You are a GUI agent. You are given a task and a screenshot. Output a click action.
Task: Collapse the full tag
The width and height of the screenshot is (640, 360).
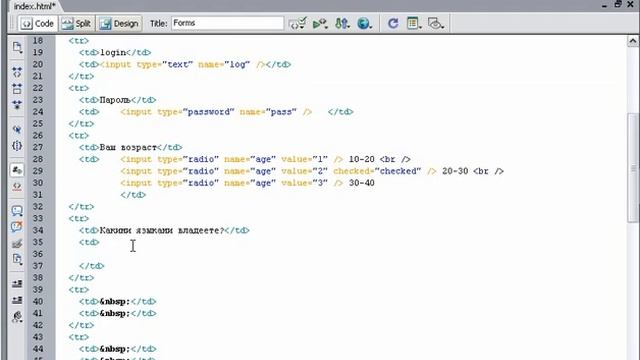pyautogui.click(x=17, y=72)
